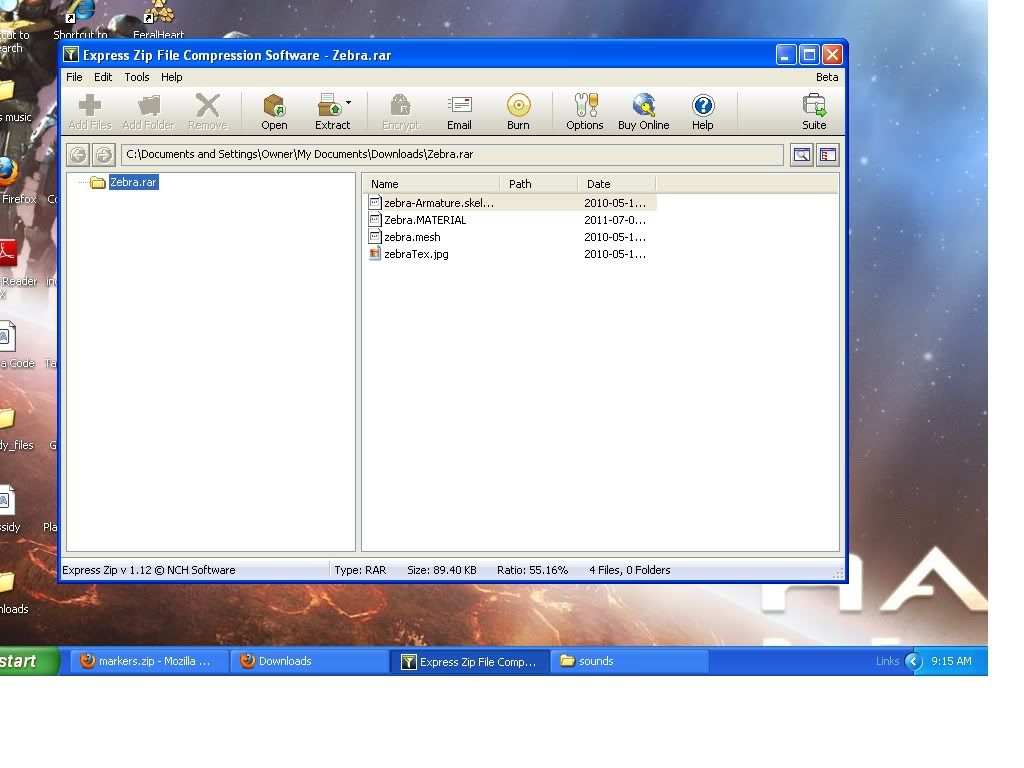Click the Zebra.MATERIAL file icon

(x=375, y=219)
